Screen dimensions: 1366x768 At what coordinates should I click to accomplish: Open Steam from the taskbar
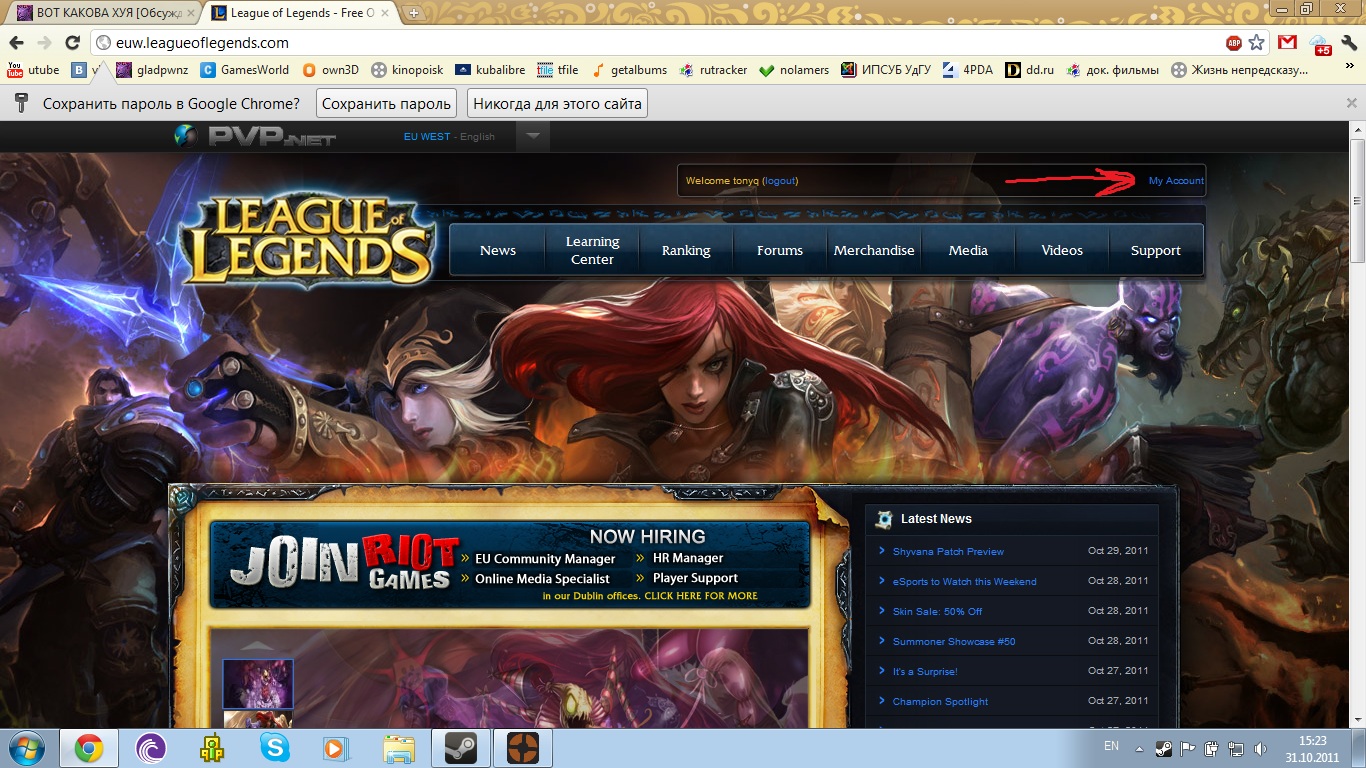tap(461, 748)
